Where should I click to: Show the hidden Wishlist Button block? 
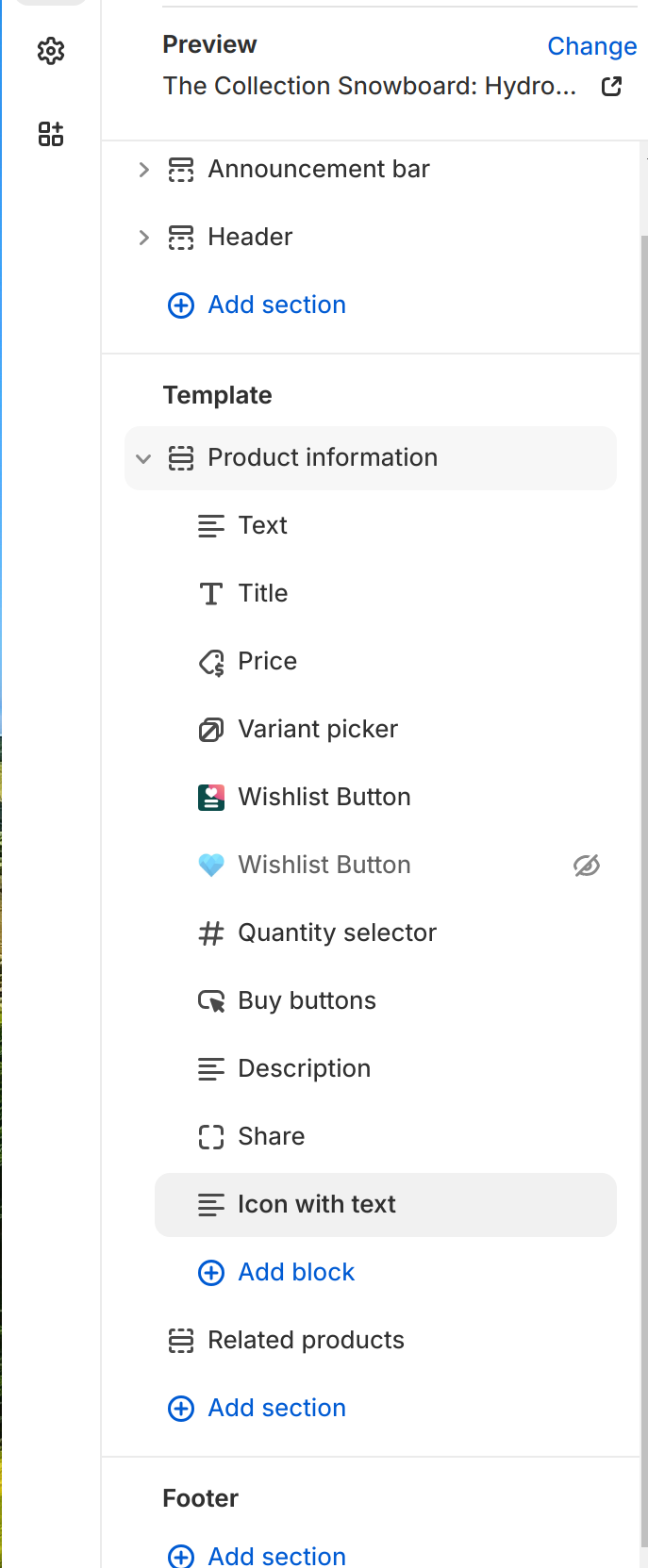point(587,866)
